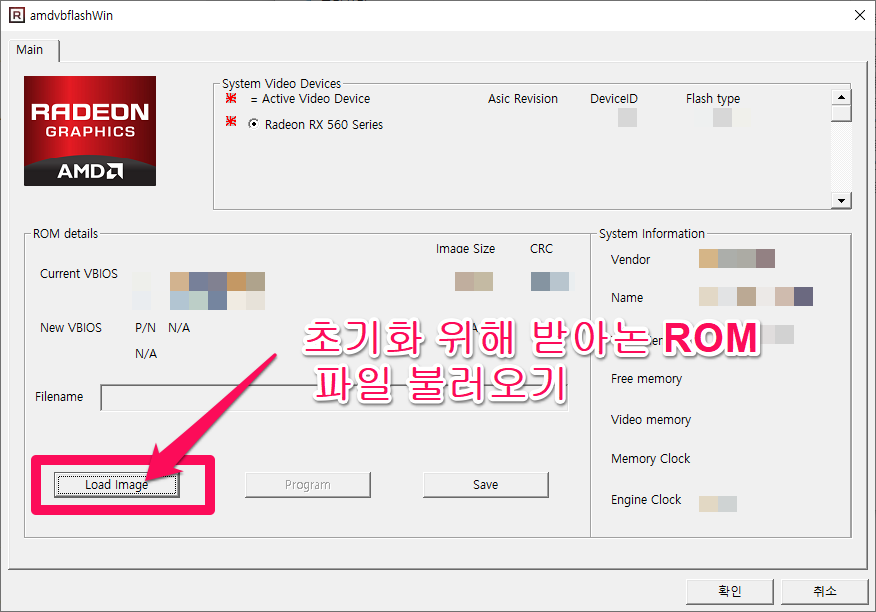
Task: Click the scrollbar down arrow in device list
Action: coord(840,200)
